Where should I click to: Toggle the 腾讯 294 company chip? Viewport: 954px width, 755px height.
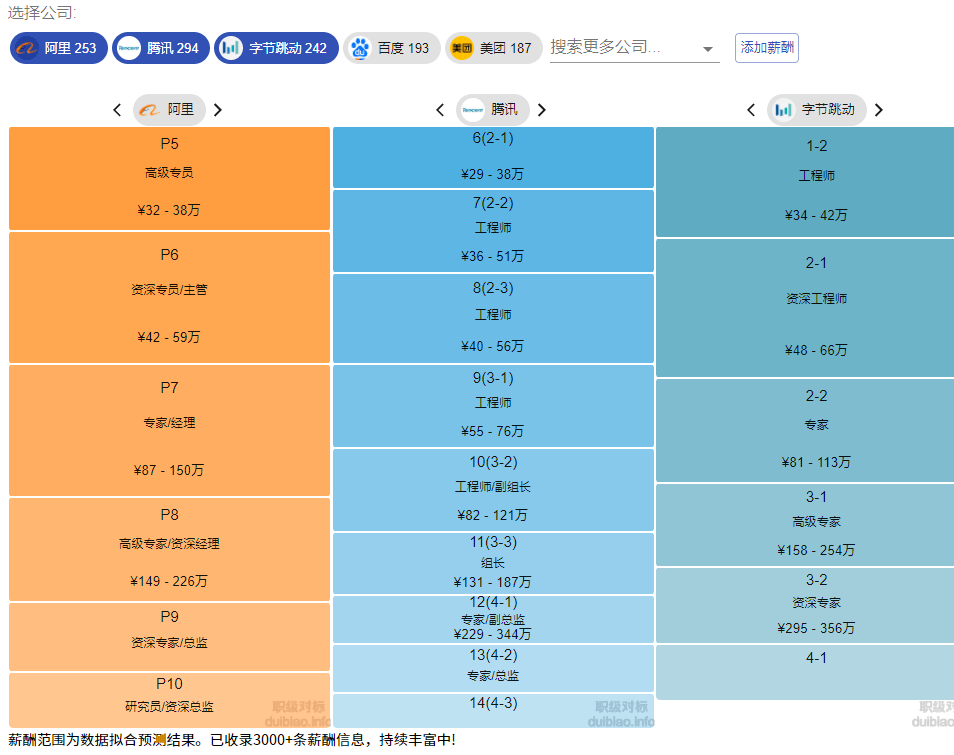tap(161, 48)
